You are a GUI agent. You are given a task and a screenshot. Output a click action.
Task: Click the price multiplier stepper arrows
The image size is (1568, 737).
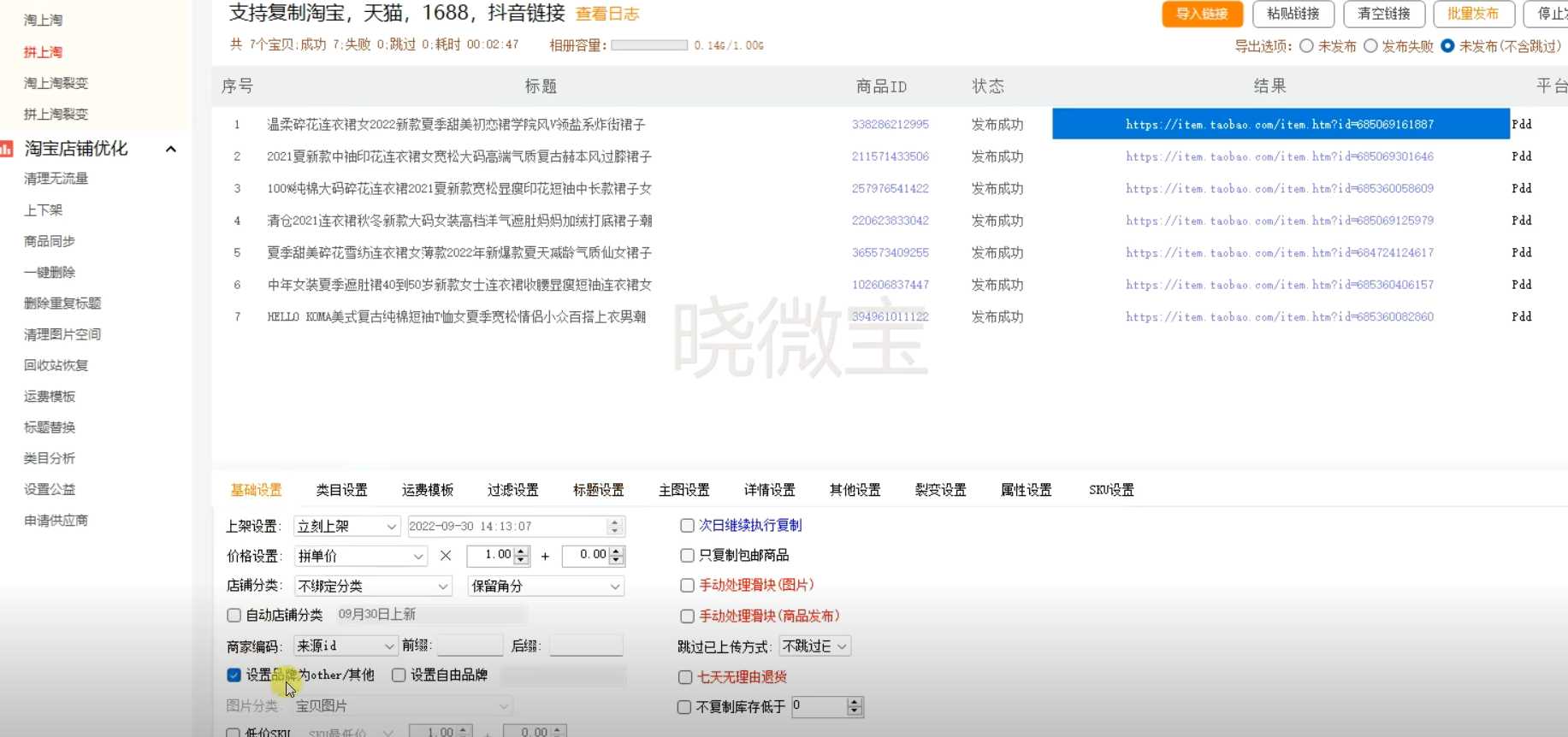[522, 556]
